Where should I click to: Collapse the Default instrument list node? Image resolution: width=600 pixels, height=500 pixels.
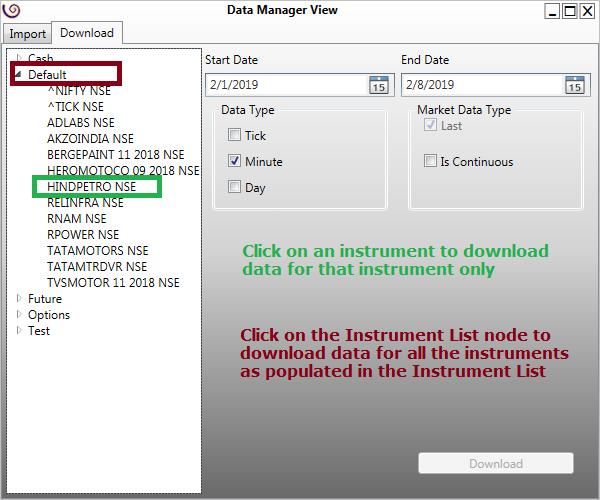click(x=18, y=75)
